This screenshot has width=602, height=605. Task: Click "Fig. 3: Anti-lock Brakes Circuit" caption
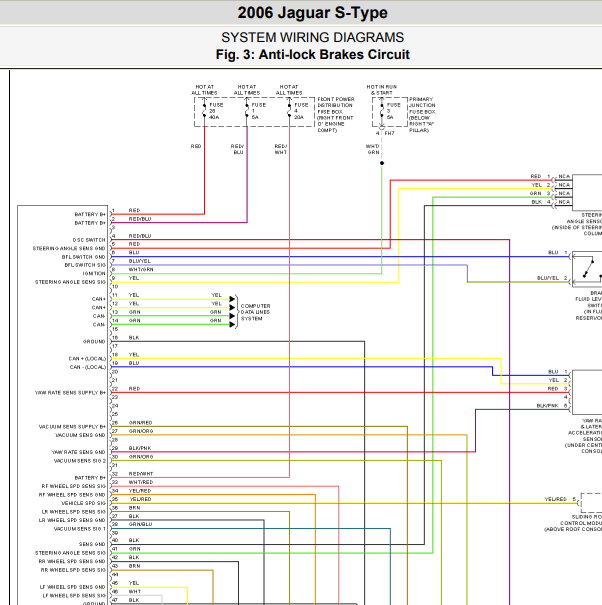312,54
